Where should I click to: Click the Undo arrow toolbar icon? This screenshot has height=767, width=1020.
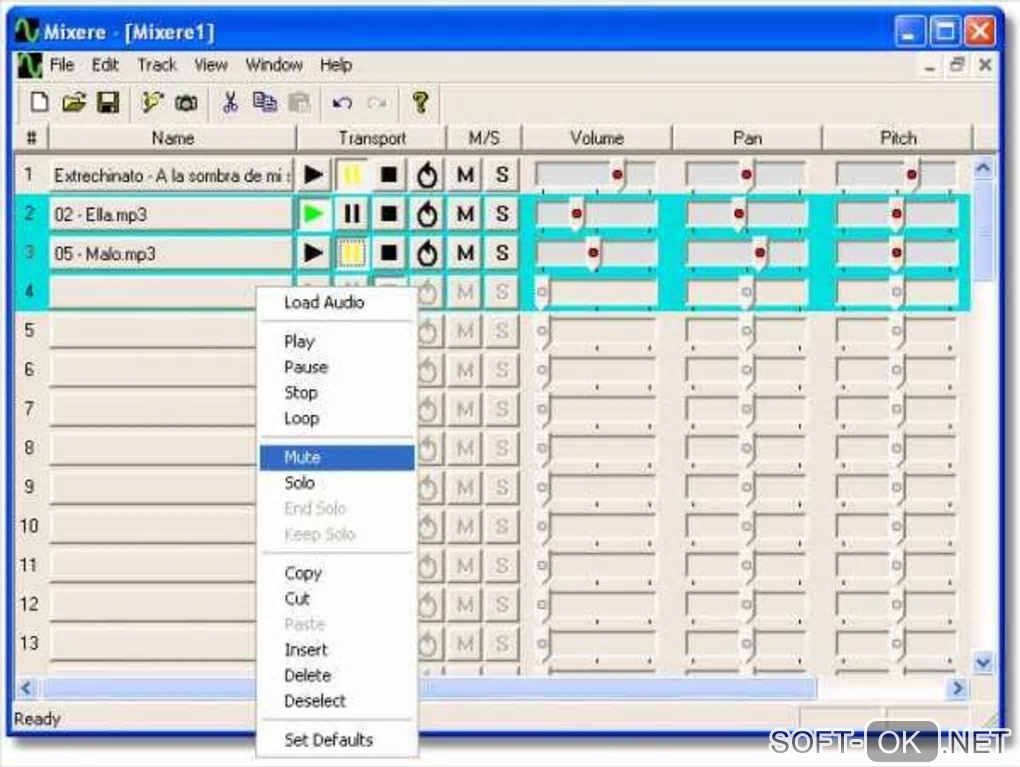pos(342,103)
